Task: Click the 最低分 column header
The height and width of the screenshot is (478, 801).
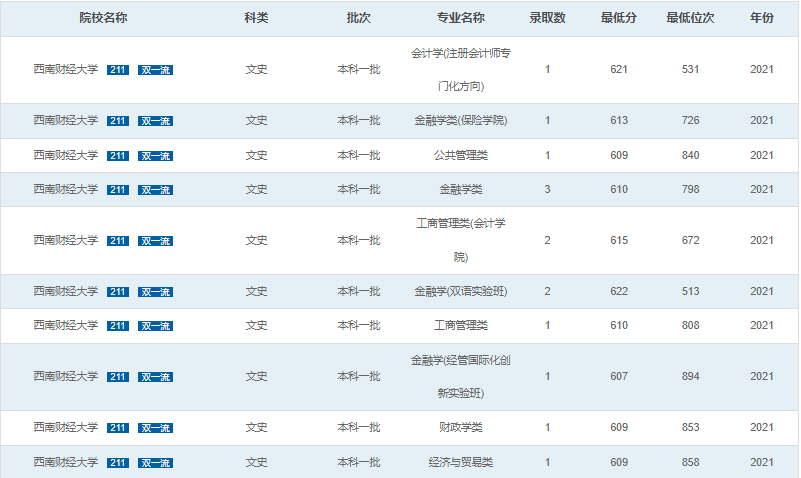Action: pos(619,18)
